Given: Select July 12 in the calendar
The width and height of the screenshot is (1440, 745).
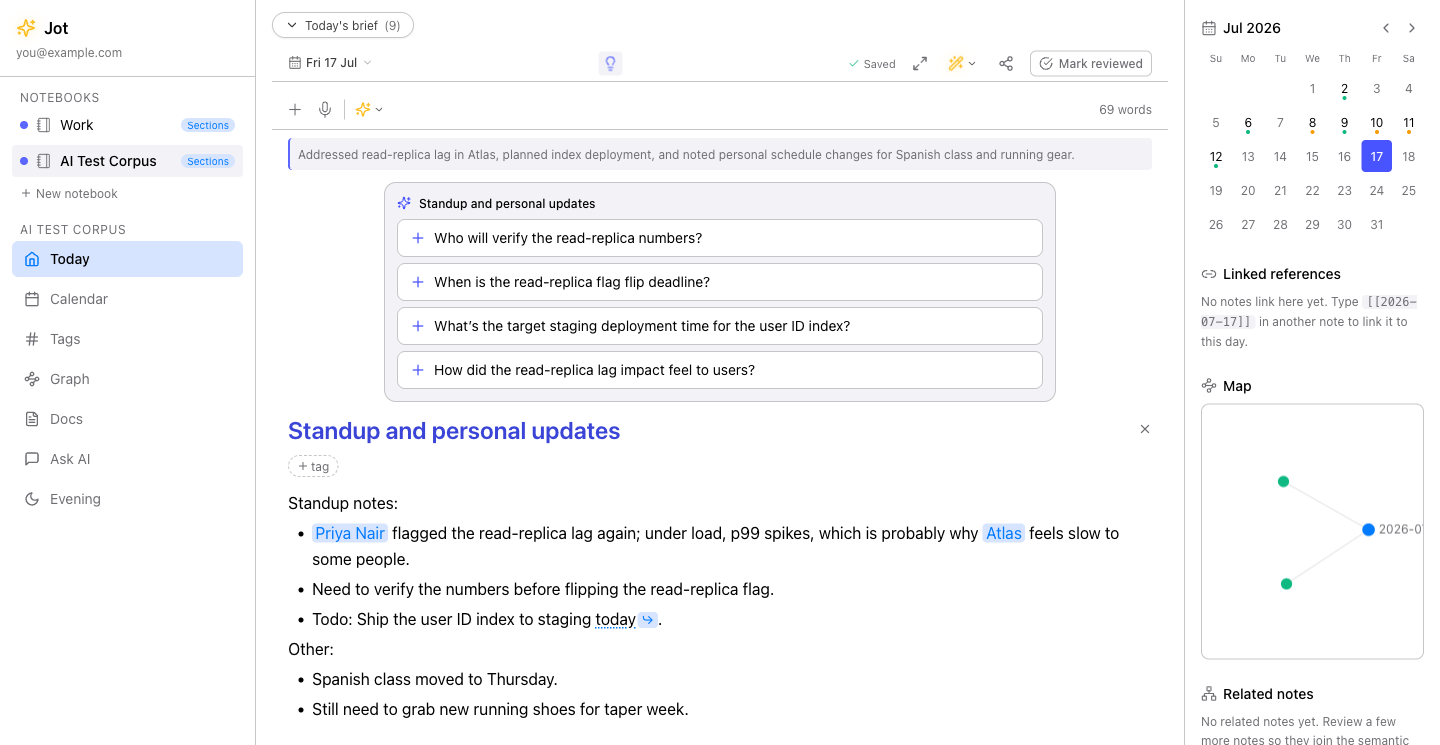Looking at the screenshot, I should coord(1216,157).
